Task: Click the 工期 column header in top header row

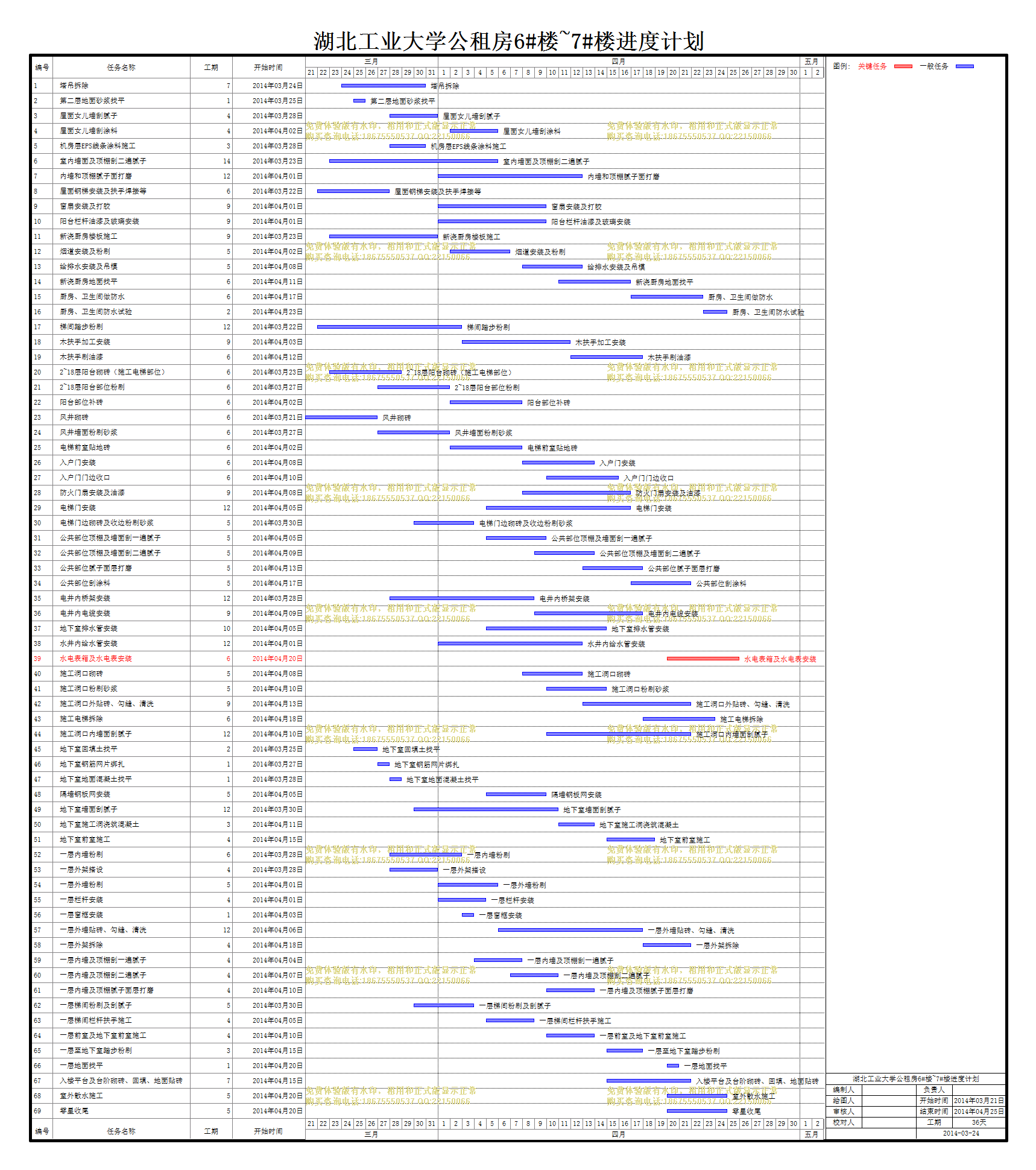Action: (211, 68)
